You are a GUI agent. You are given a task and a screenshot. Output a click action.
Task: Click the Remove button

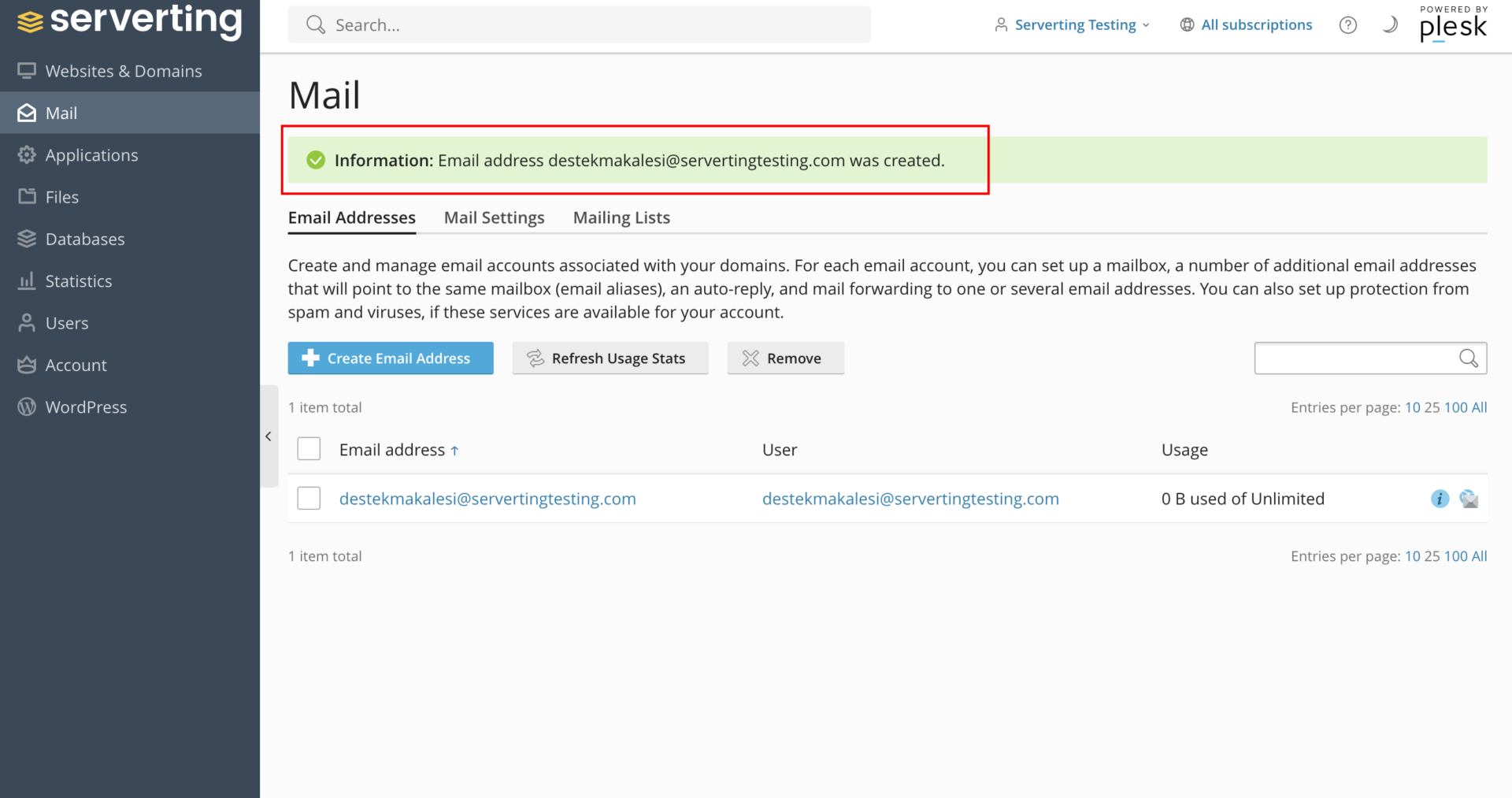[x=786, y=358]
